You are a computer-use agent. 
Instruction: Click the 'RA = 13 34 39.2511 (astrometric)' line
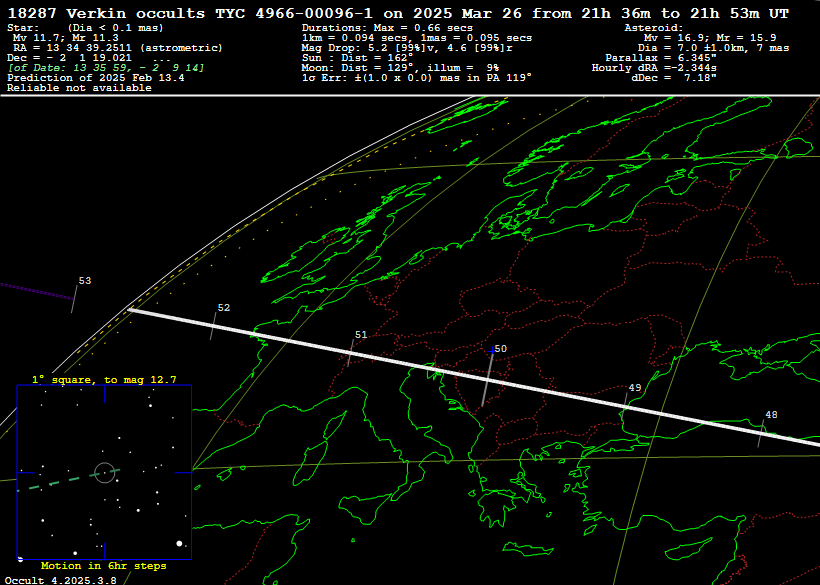click(118, 48)
